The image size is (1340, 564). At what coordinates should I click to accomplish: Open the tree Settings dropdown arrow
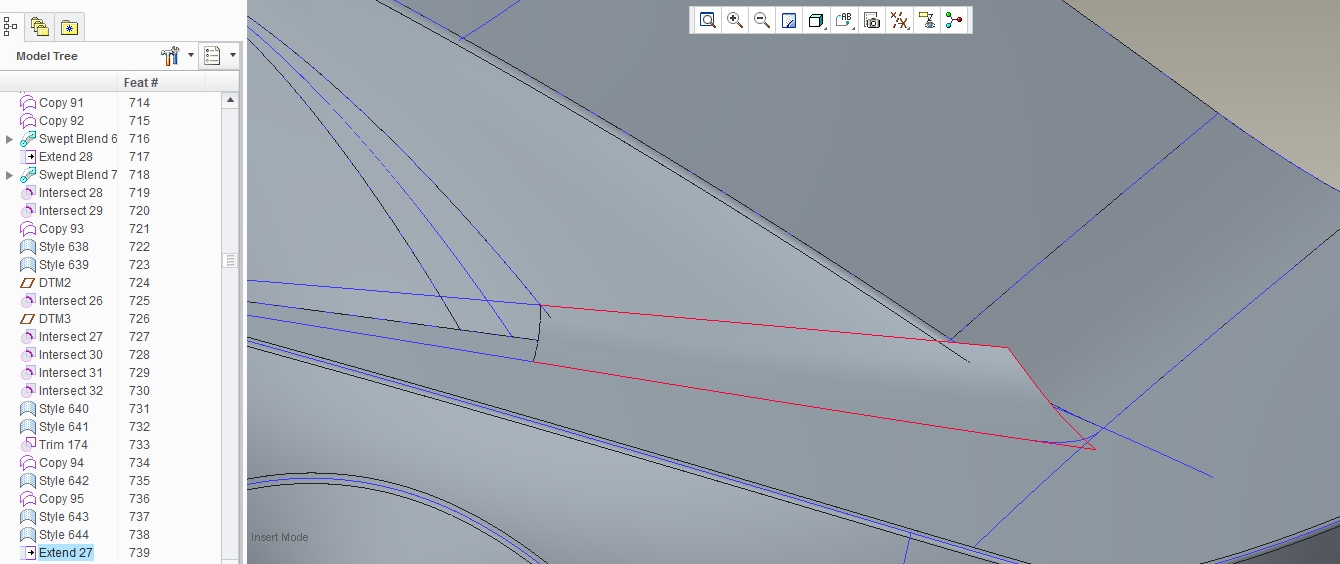(x=190, y=56)
